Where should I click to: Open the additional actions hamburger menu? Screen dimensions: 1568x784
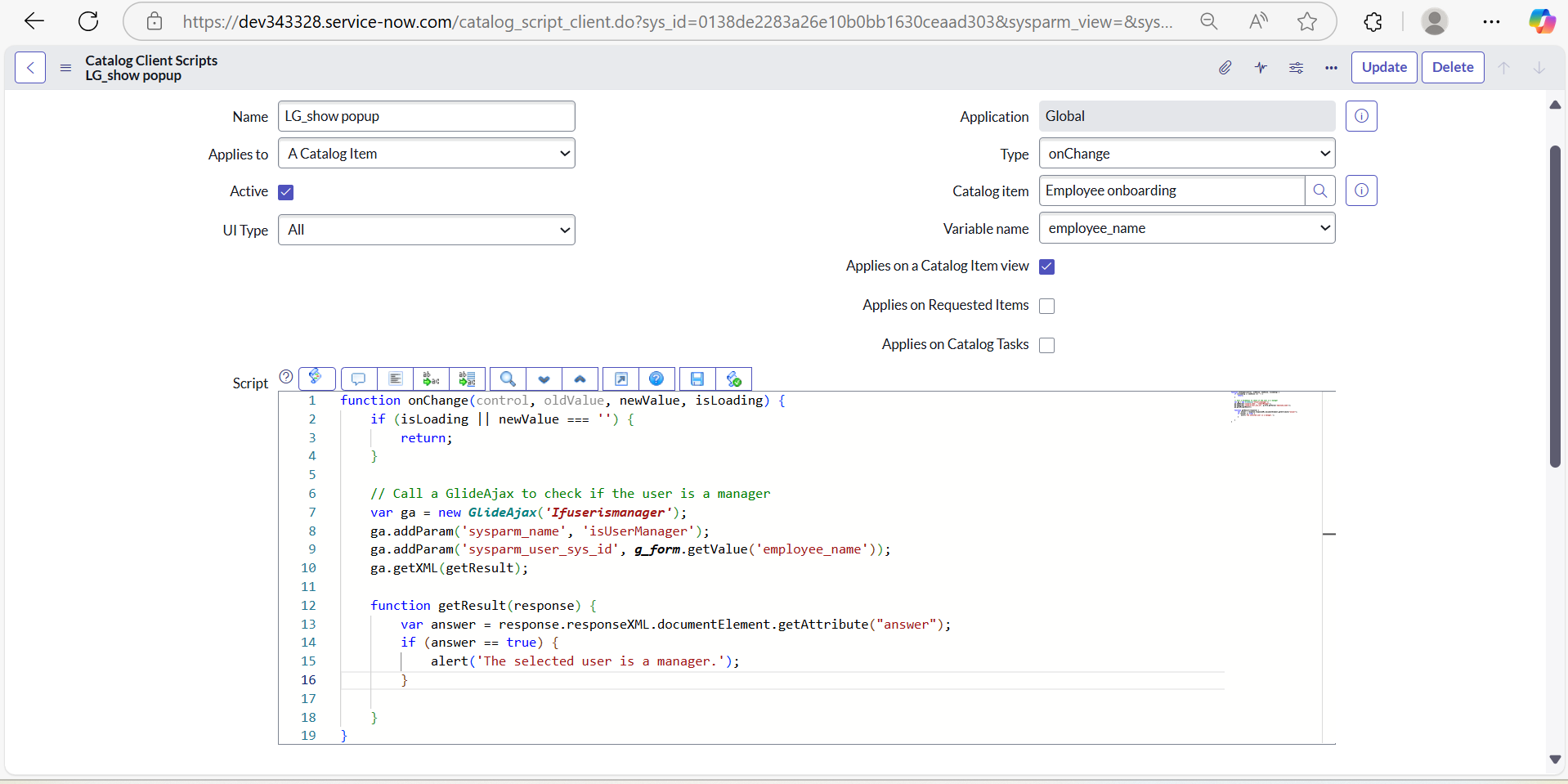click(65, 68)
